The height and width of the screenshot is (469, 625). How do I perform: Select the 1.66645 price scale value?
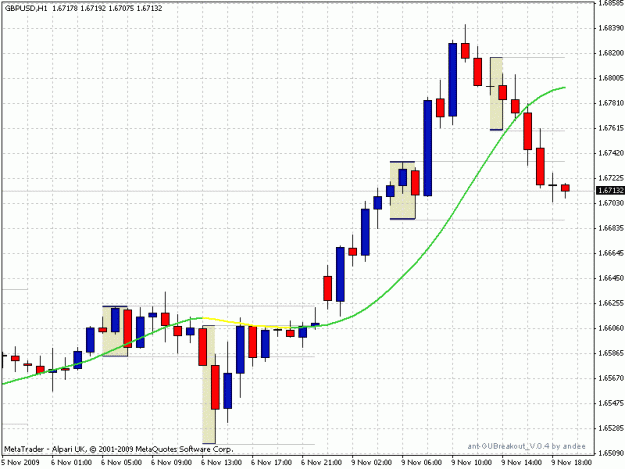(611, 253)
